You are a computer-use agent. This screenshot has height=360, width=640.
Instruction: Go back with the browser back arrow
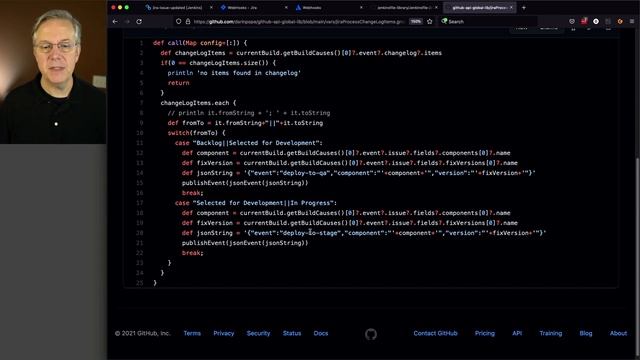tap(115, 21)
